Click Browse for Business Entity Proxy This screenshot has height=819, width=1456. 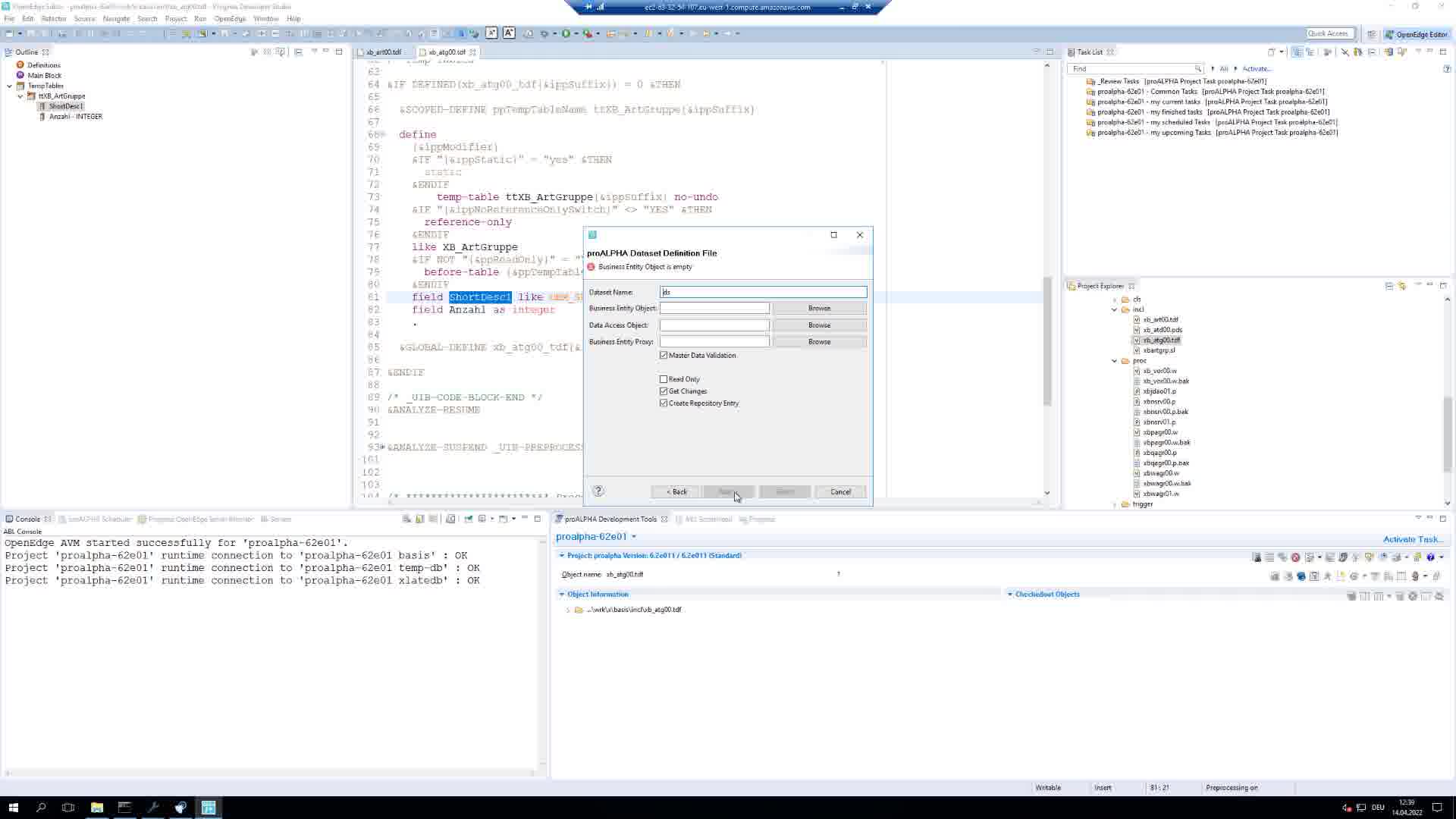point(819,342)
